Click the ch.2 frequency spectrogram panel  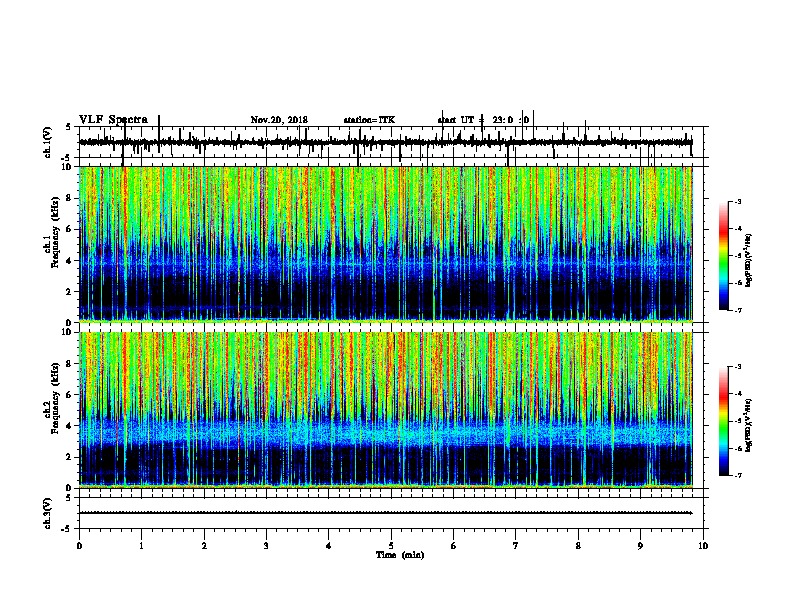[386, 410]
